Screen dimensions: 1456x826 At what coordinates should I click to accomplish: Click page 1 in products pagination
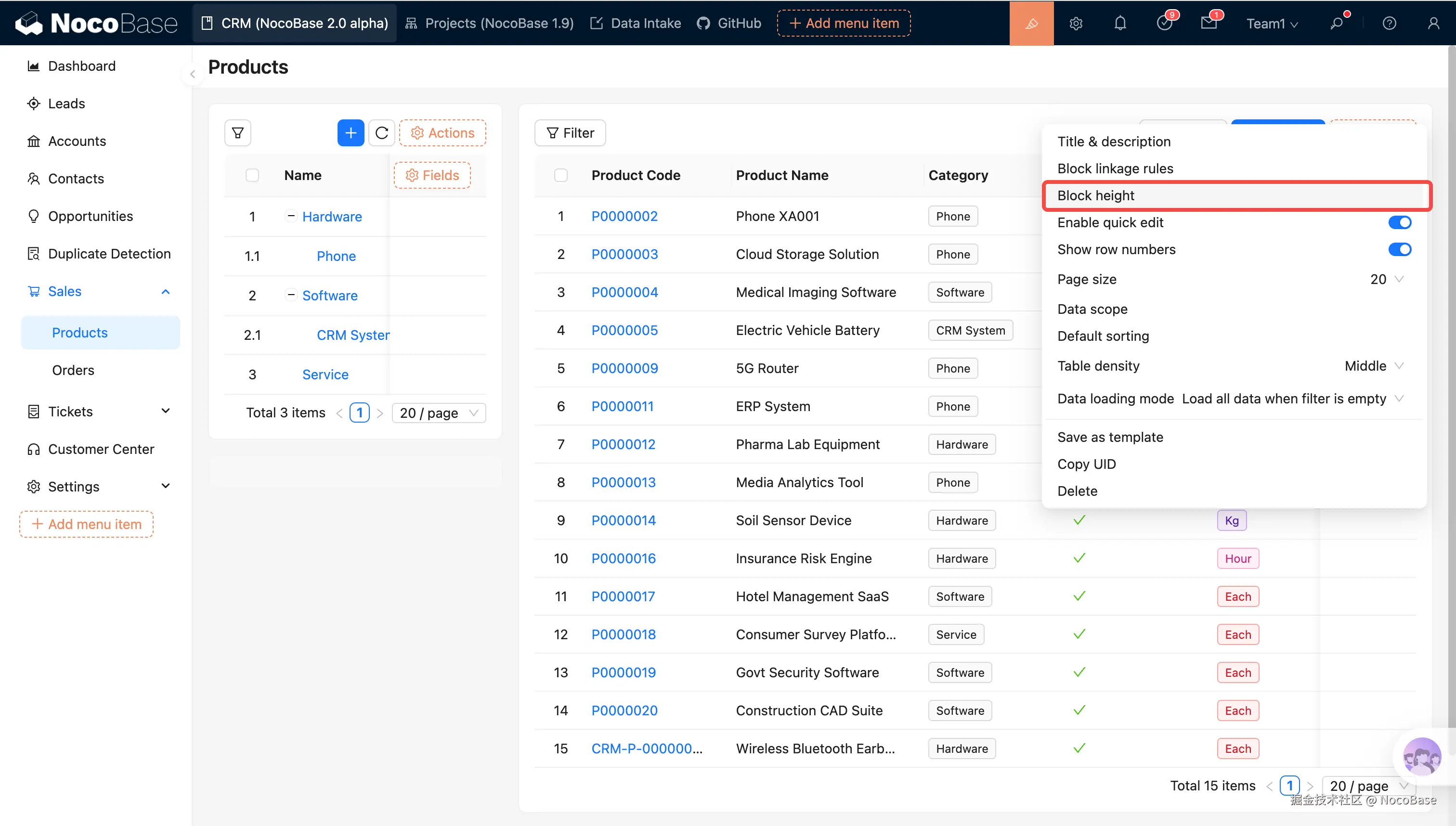[x=1289, y=786]
